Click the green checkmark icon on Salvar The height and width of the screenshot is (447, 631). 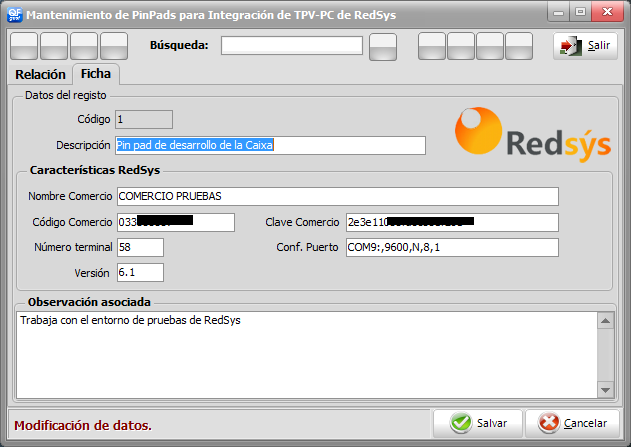(461, 423)
